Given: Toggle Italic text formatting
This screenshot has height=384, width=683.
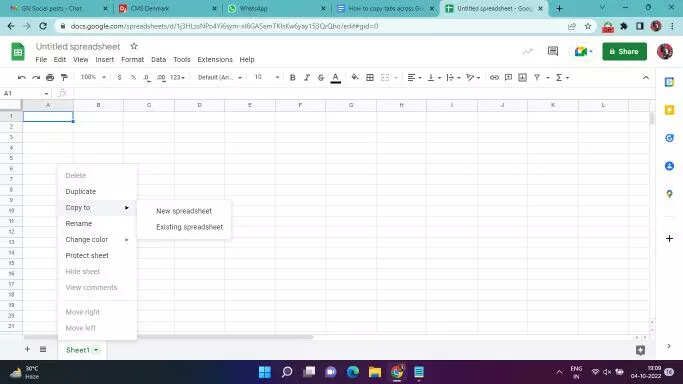Looking at the screenshot, I should point(307,77).
